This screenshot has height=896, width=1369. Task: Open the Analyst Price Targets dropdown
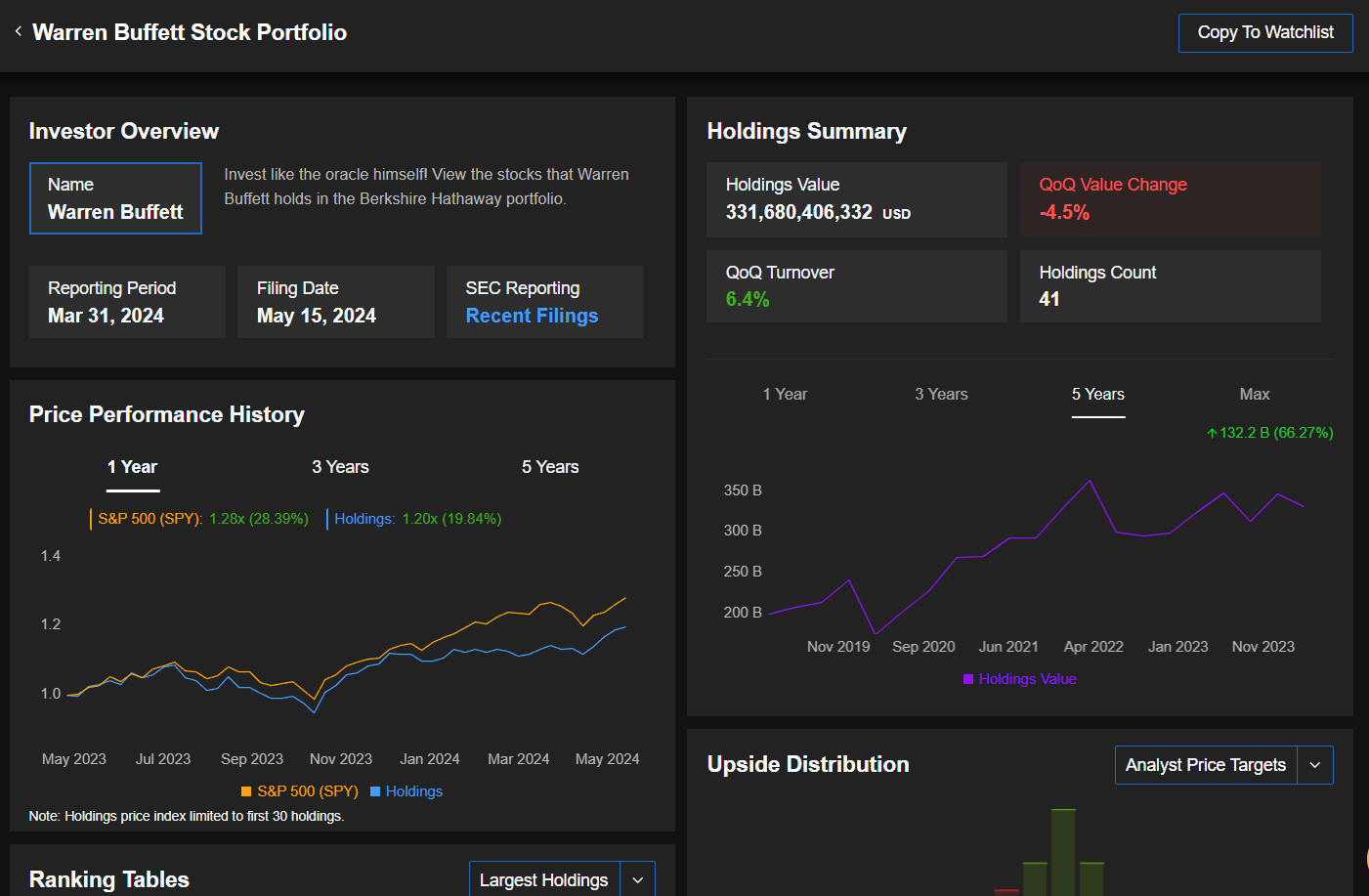point(1206,765)
